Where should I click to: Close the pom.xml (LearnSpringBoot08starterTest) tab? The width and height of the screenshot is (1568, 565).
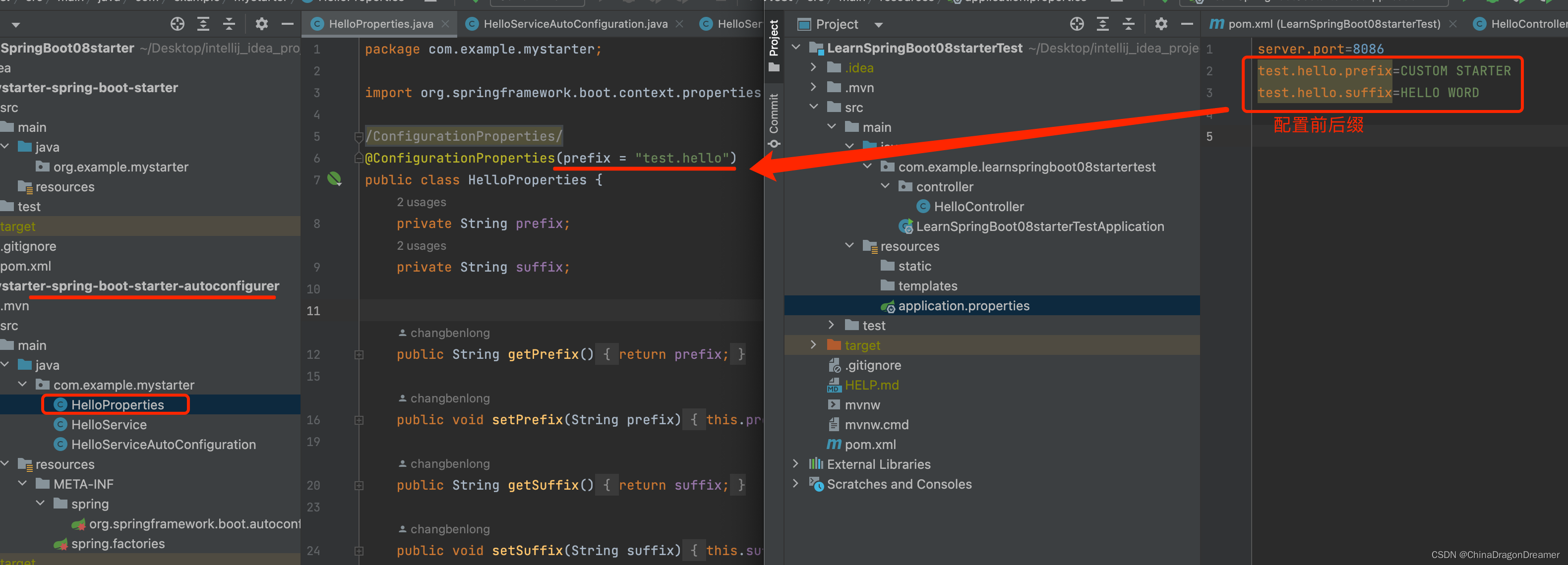1453,24
